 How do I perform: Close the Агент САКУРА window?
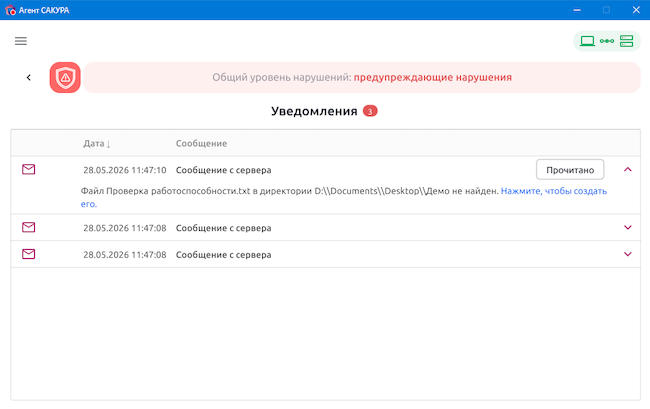[x=636, y=10]
